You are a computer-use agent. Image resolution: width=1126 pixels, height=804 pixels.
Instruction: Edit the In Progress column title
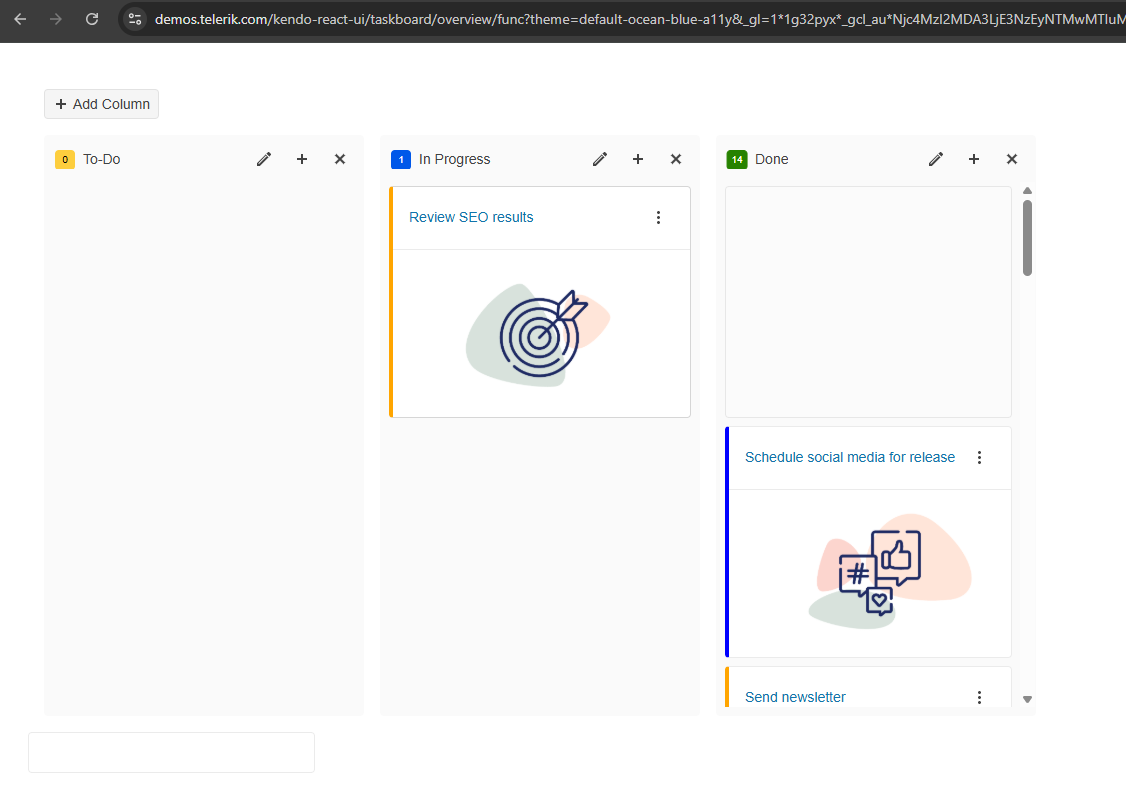coord(600,159)
